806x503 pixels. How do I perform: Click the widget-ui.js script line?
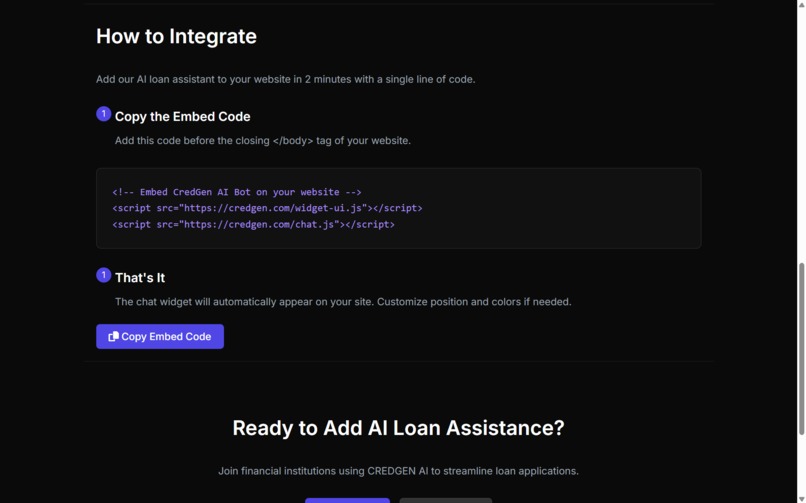[267, 208]
